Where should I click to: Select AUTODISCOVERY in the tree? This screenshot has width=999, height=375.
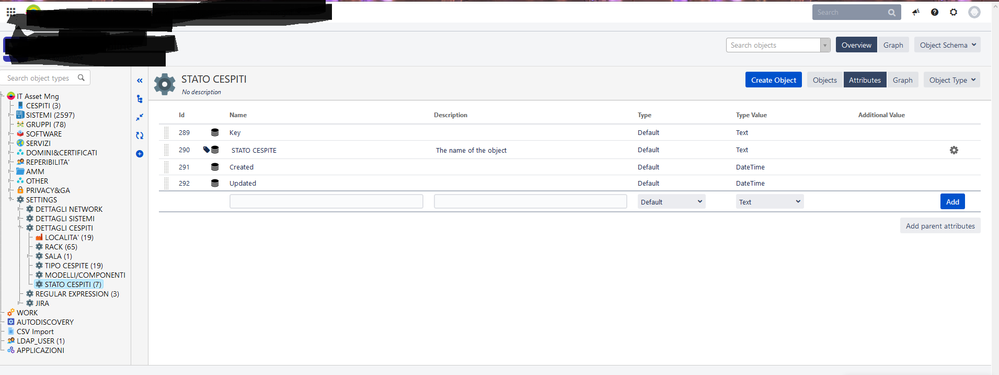(45, 322)
